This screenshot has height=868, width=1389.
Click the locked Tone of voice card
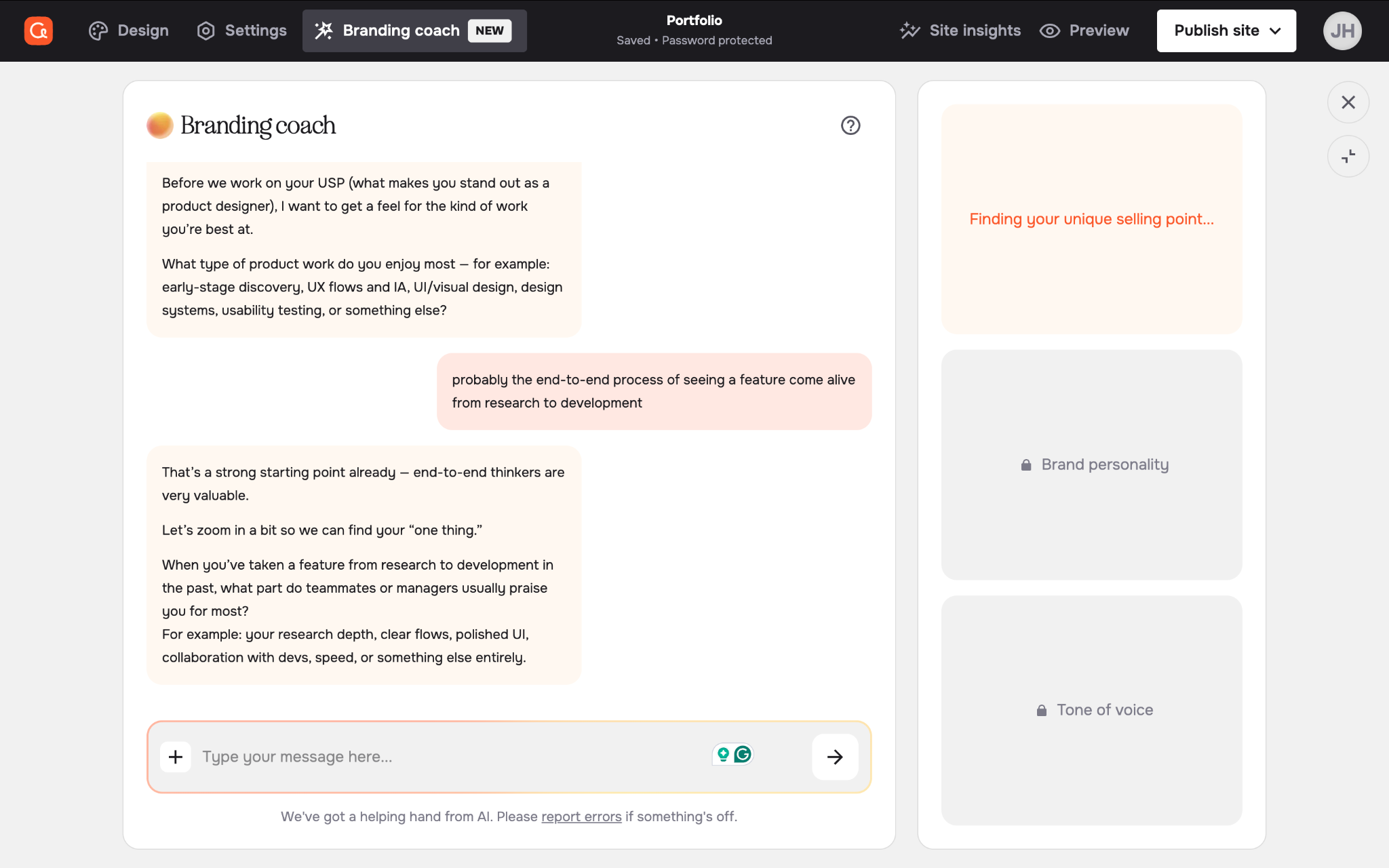pyautogui.click(x=1091, y=709)
